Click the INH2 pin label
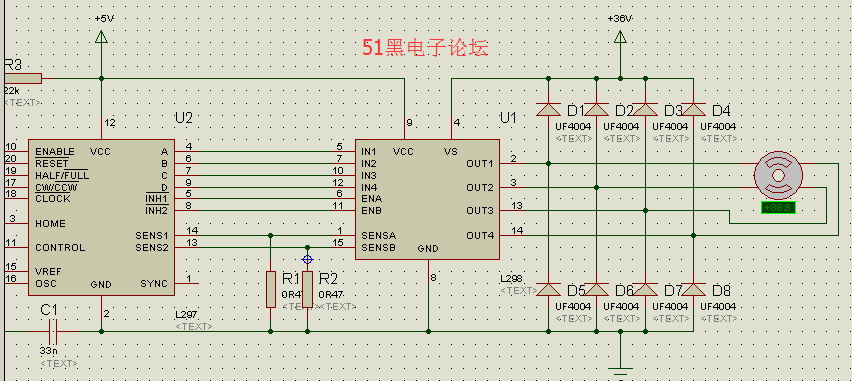The image size is (852, 381). click(156, 210)
